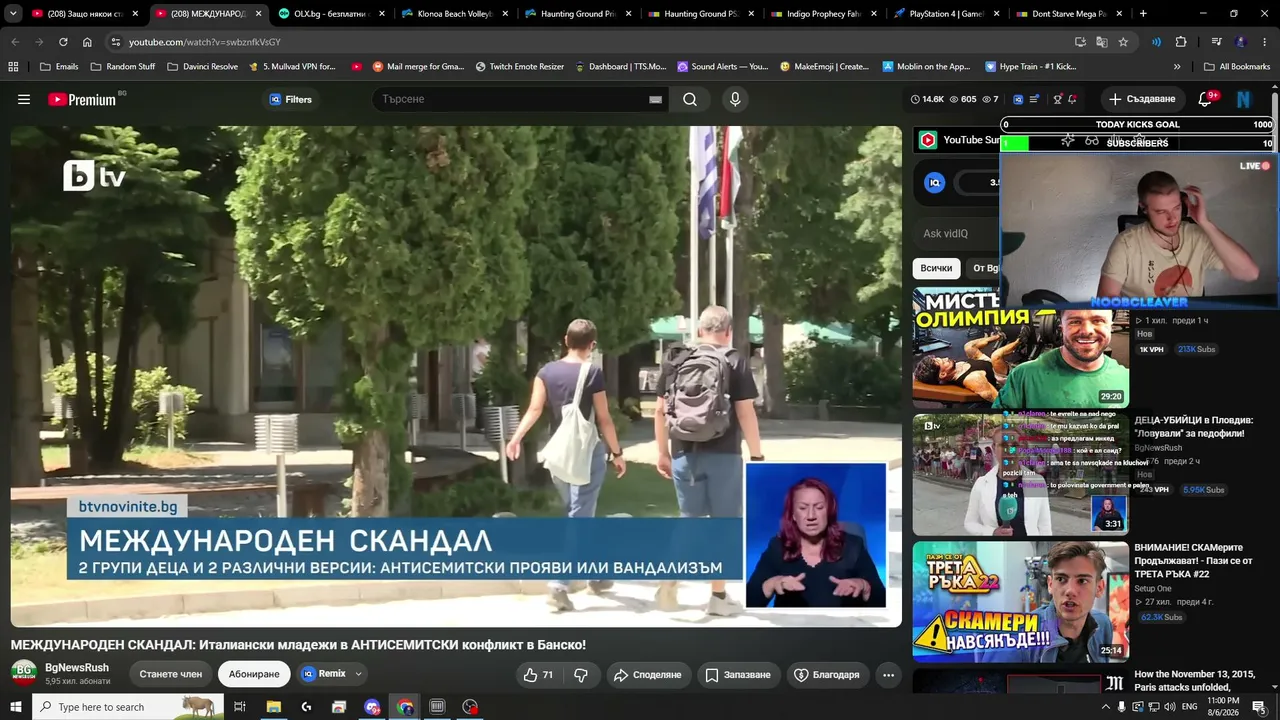Screen dimensions: 1280x720
Task: Click the vidIQ icon in the stats bar
Action: (x=1018, y=100)
